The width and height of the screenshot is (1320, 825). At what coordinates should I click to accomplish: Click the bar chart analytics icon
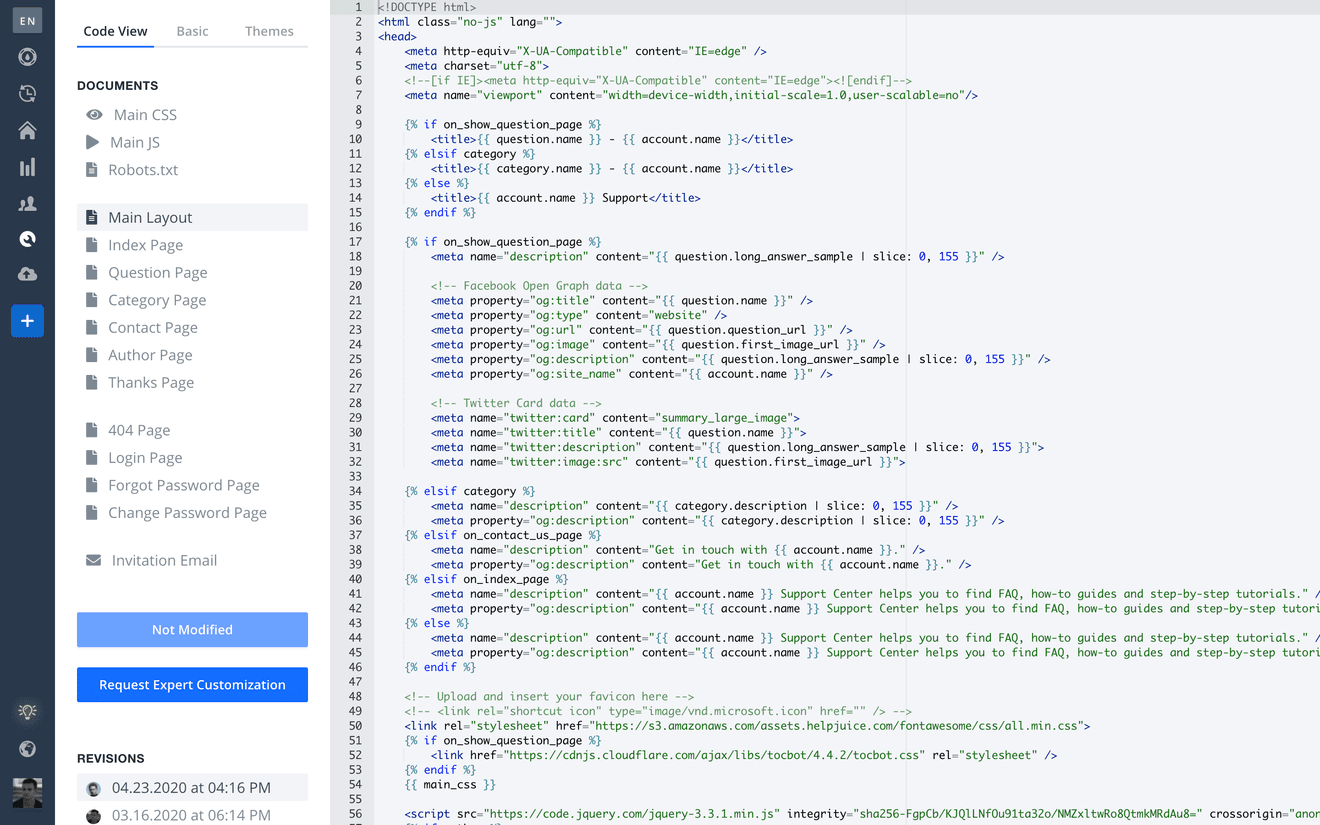[x=27, y=167]
